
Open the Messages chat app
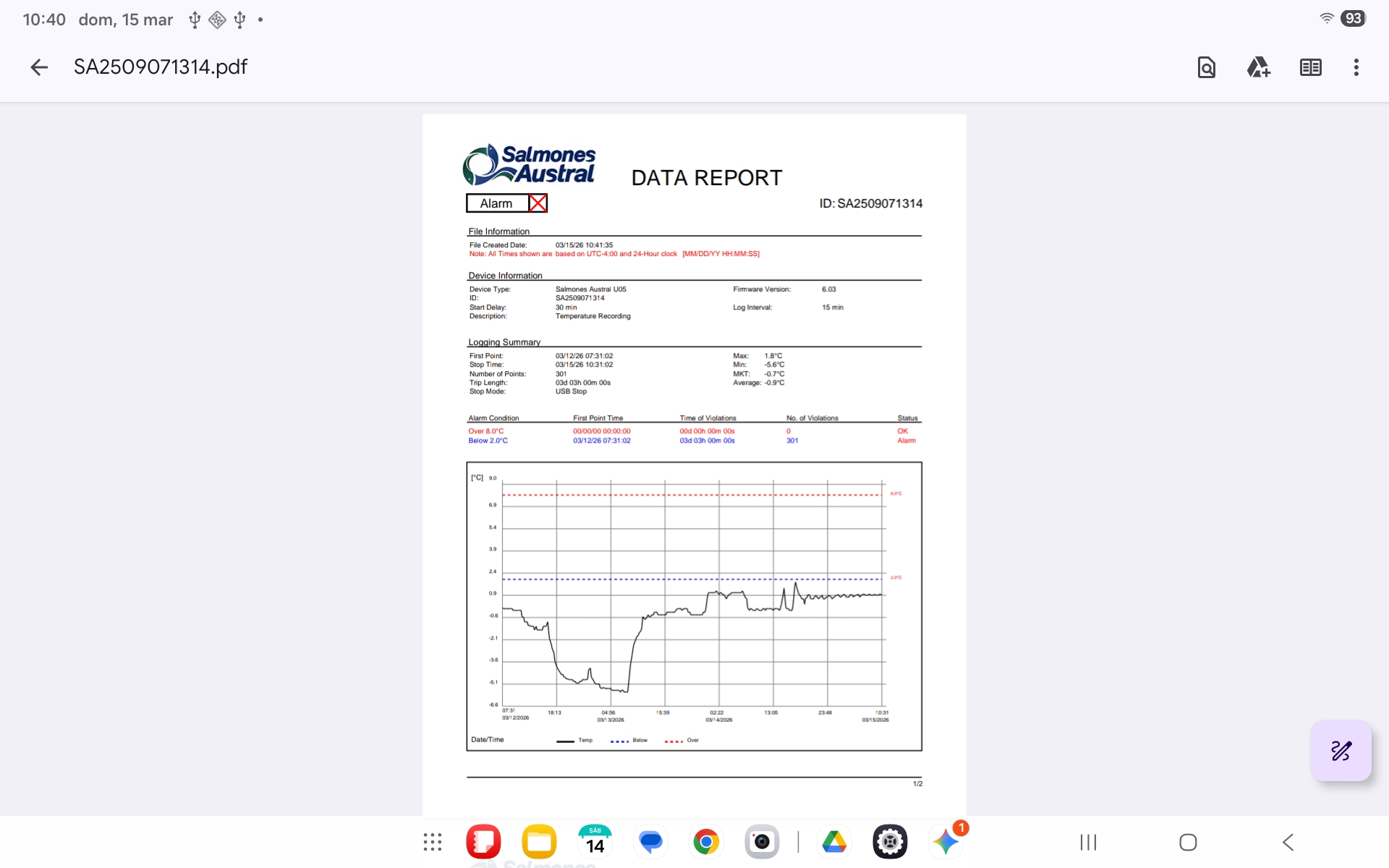(650, 842)
